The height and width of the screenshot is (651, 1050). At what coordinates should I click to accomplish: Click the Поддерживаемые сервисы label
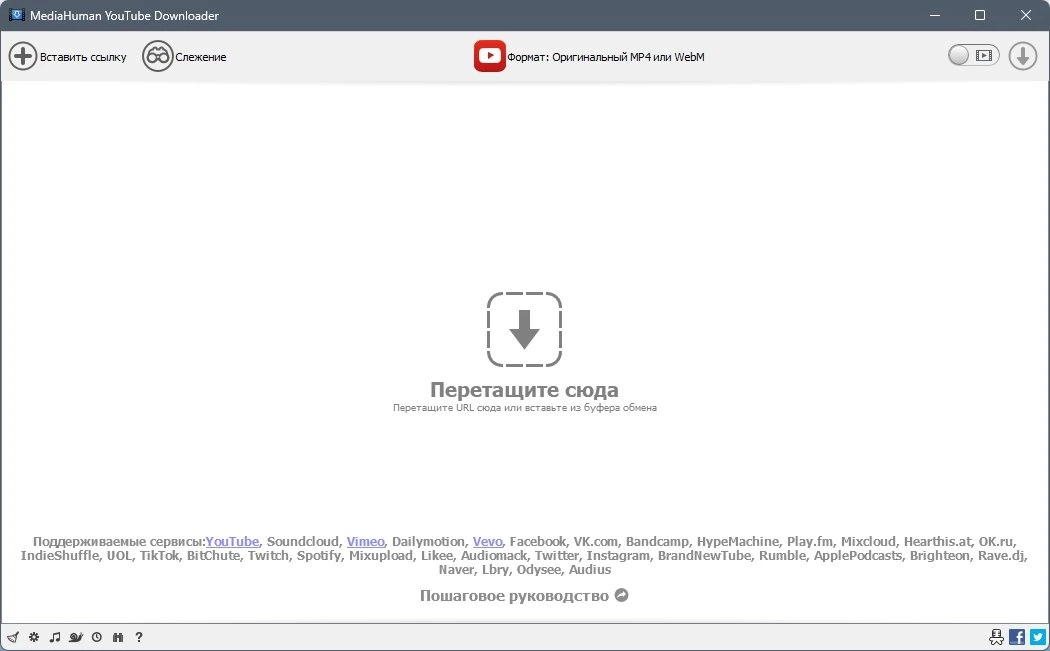[x=119, y=541]
